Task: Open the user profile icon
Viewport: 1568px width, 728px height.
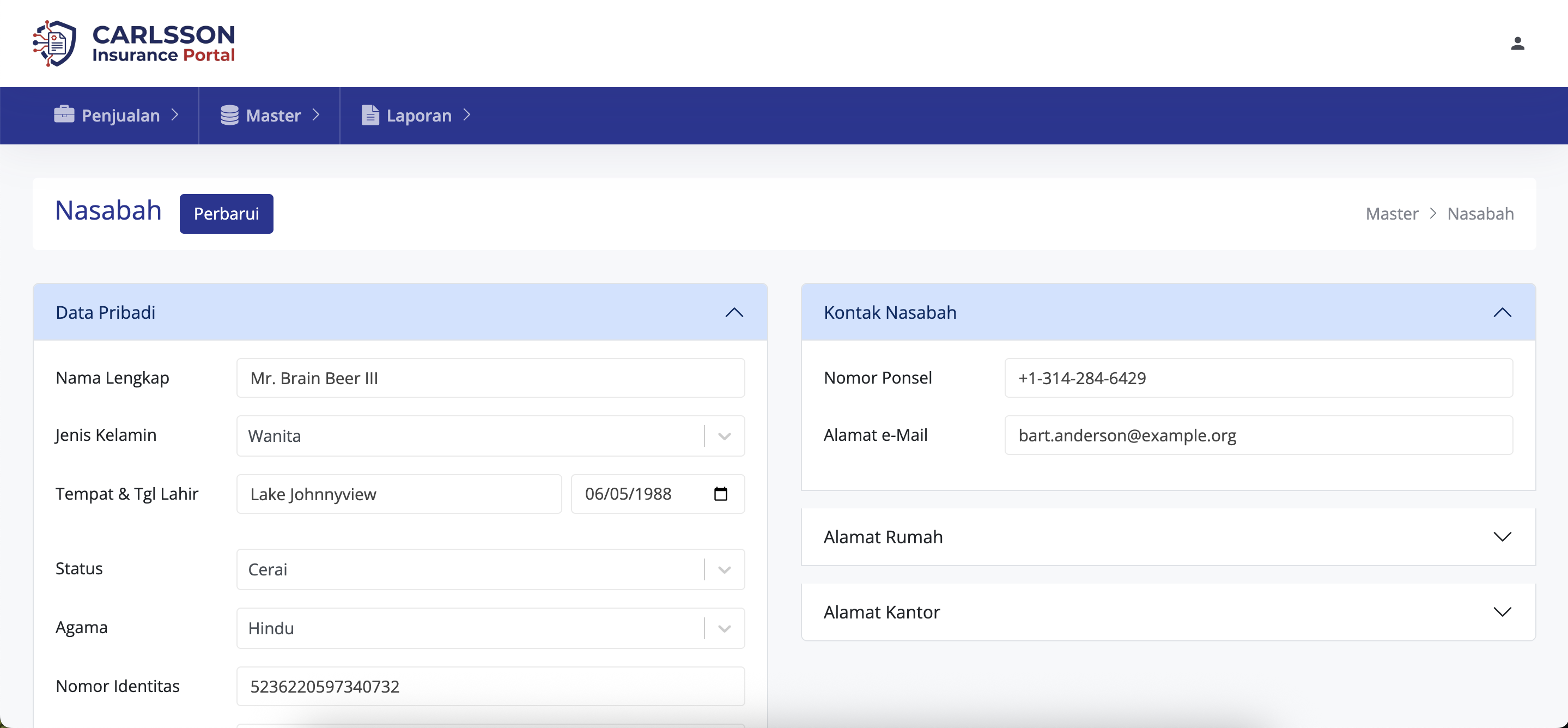Action: 1517,43
